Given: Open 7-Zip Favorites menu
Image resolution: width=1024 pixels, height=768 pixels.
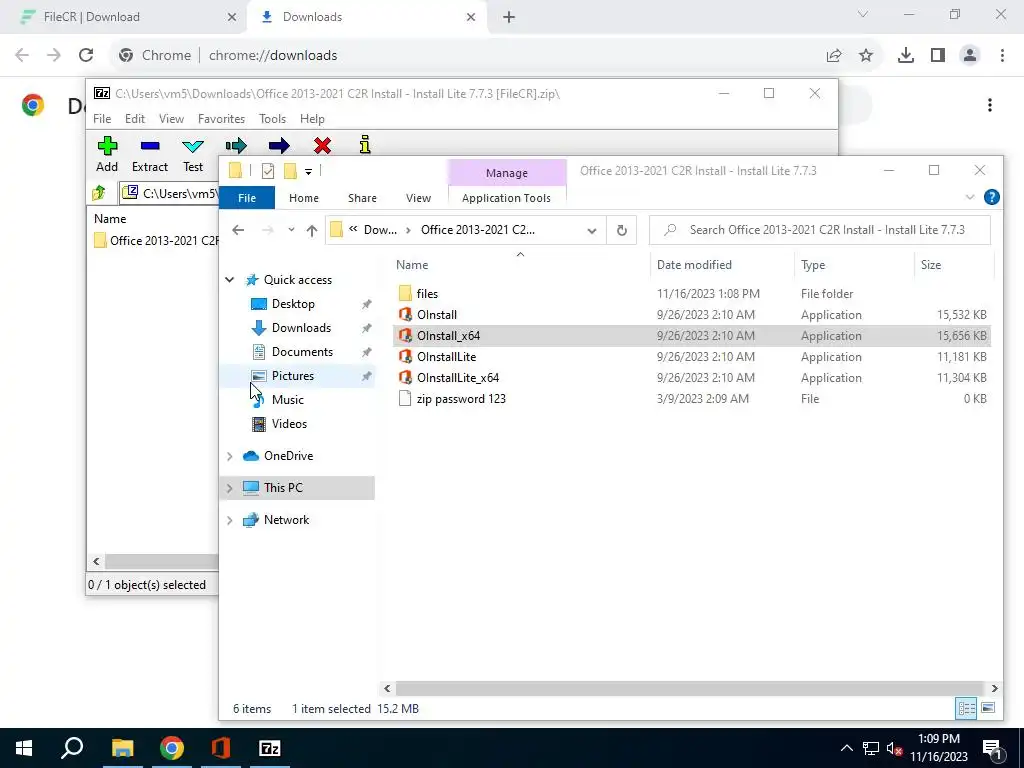Looking at the screenshot, I should (221, 119).
